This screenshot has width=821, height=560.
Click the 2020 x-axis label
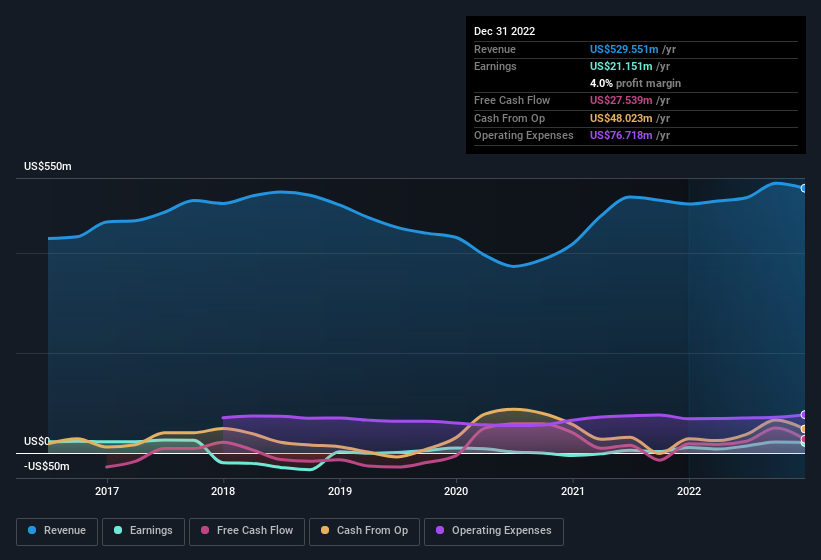coord(456,491)
